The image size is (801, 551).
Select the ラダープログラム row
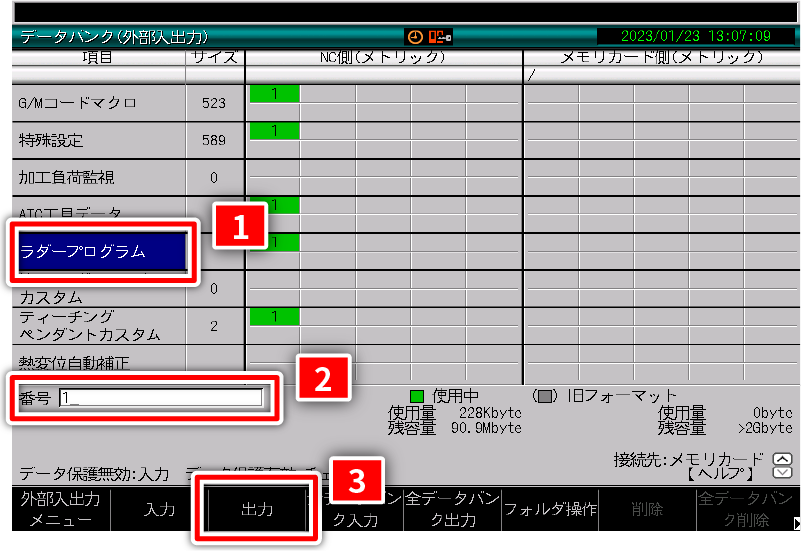tap(102, 251)
